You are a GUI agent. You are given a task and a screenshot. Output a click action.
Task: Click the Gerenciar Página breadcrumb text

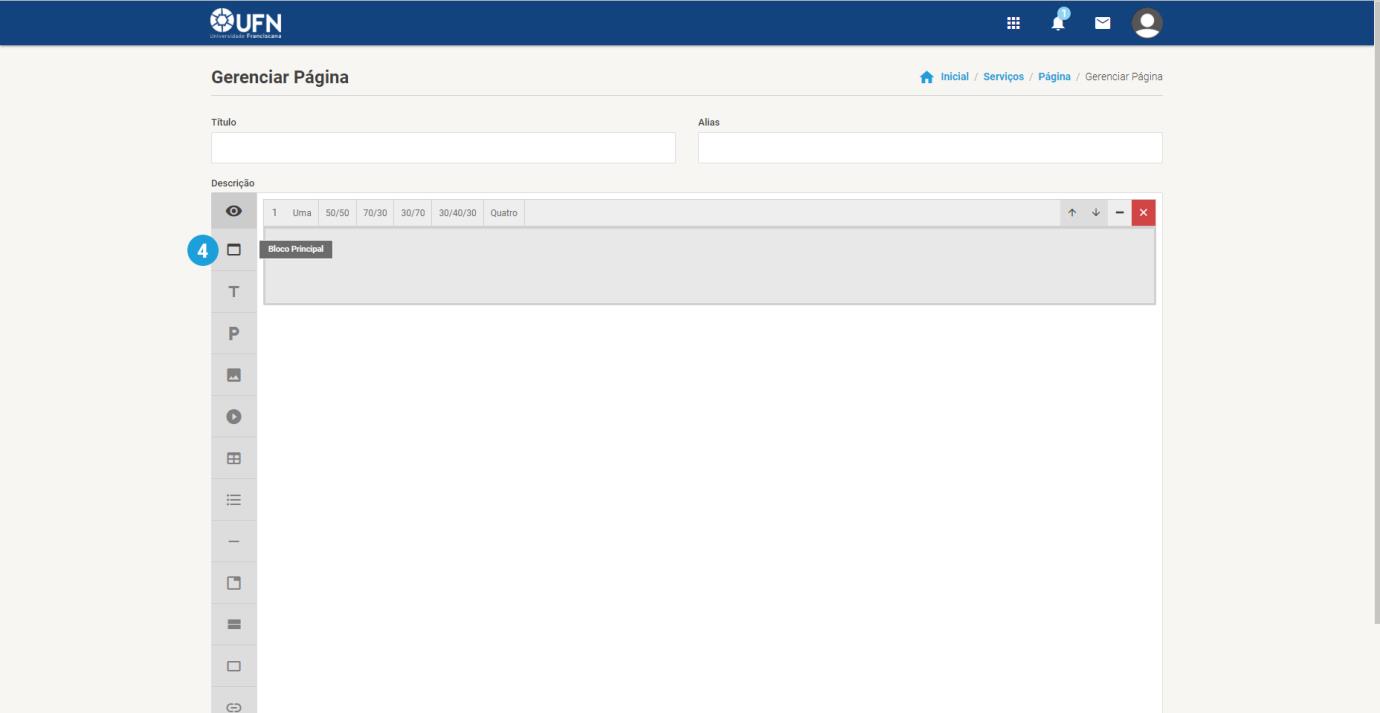click(1124, 76)
